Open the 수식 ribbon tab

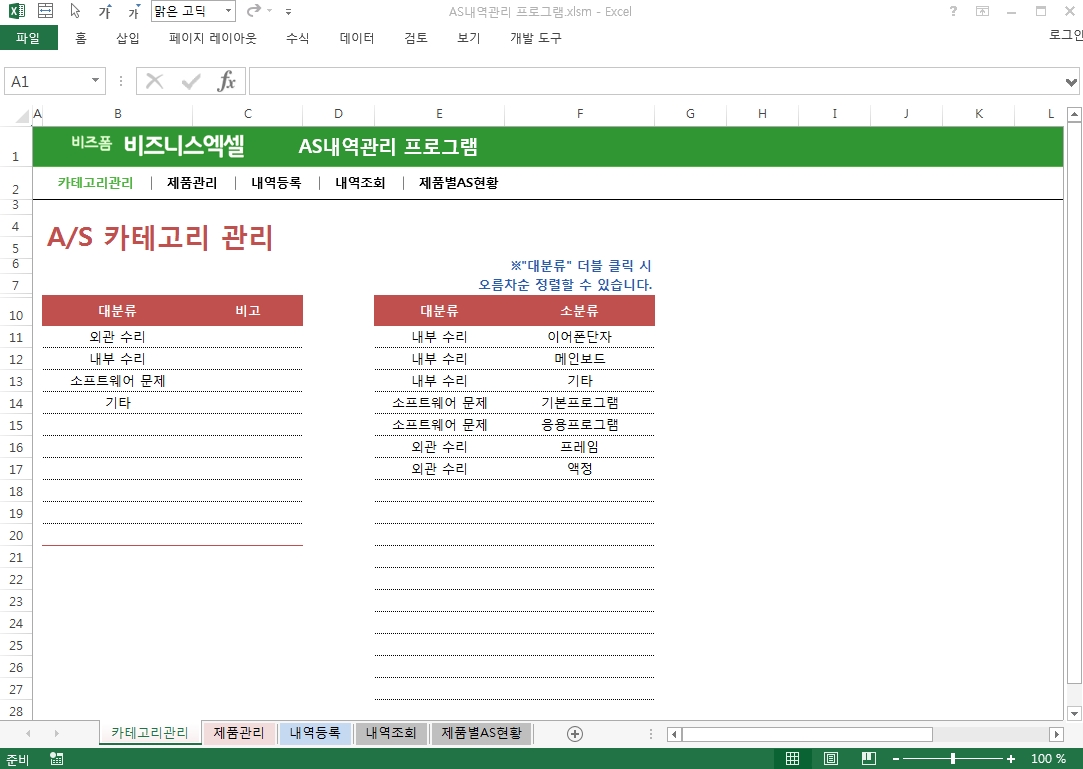298,38
